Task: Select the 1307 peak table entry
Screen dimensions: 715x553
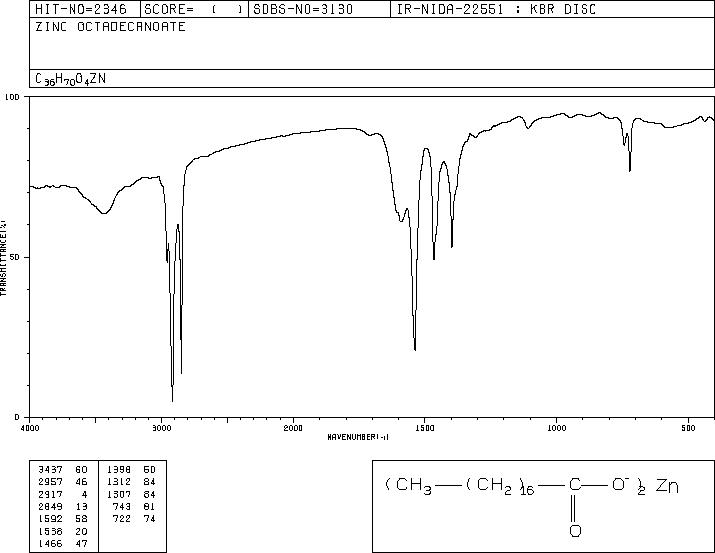Action: pyautogui.click(x=119, y=494)
